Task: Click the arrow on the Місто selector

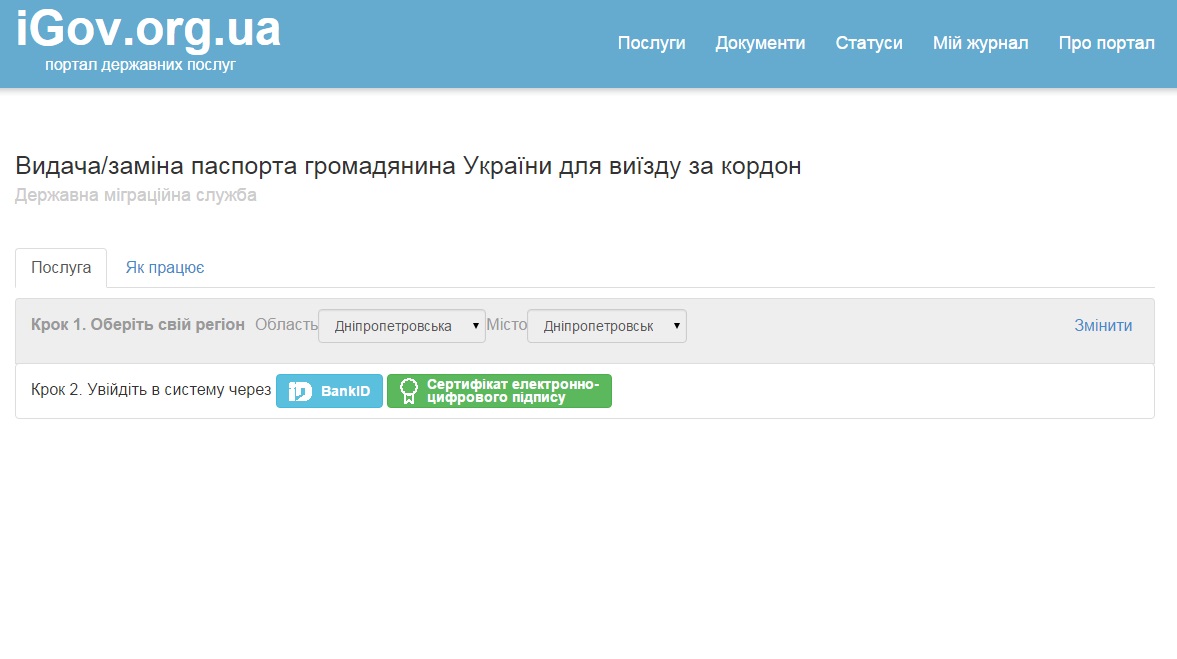Action: (x=677, y=326)
